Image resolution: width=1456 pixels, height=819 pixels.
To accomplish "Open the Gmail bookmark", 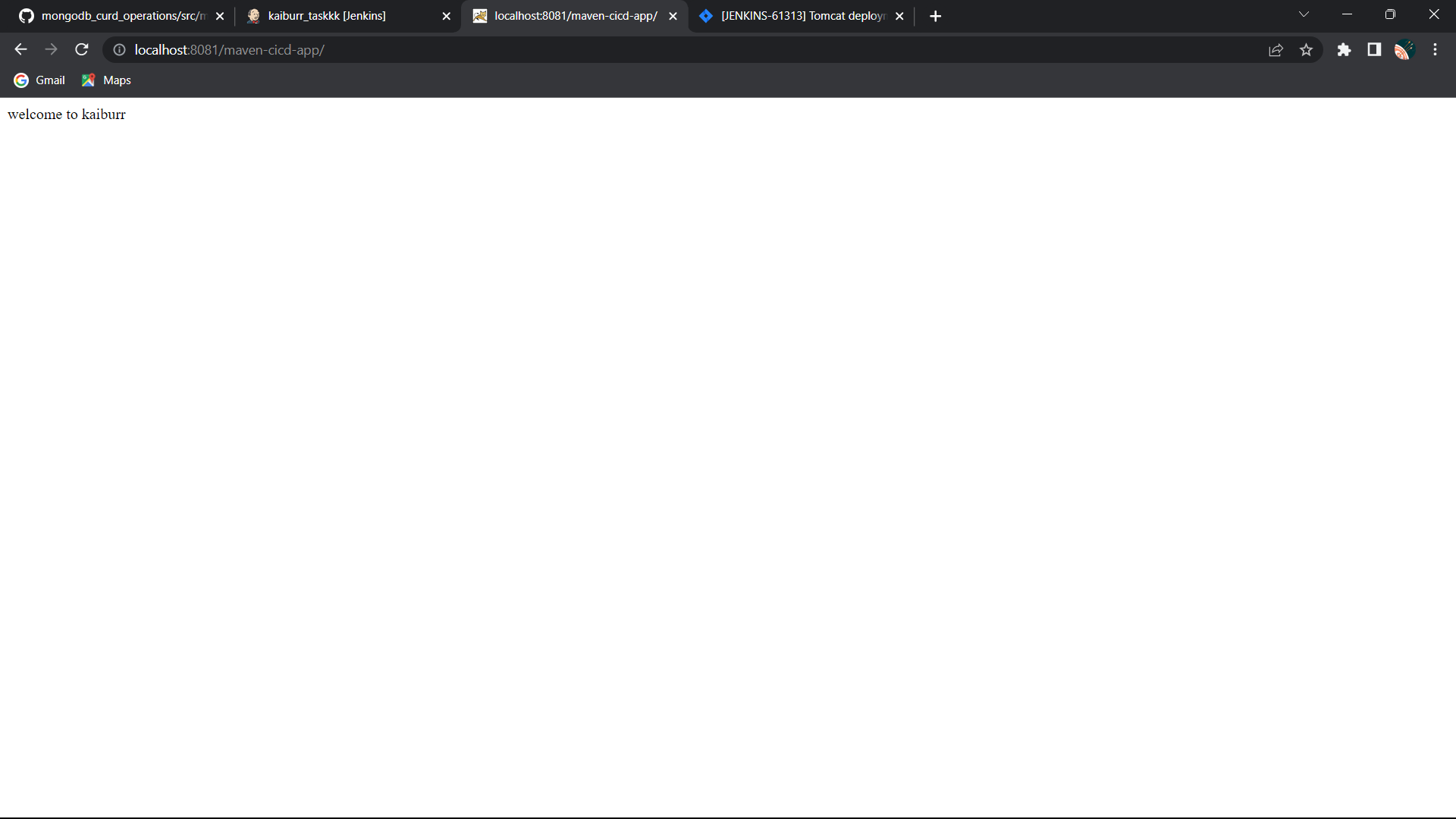I will [40, 80].
